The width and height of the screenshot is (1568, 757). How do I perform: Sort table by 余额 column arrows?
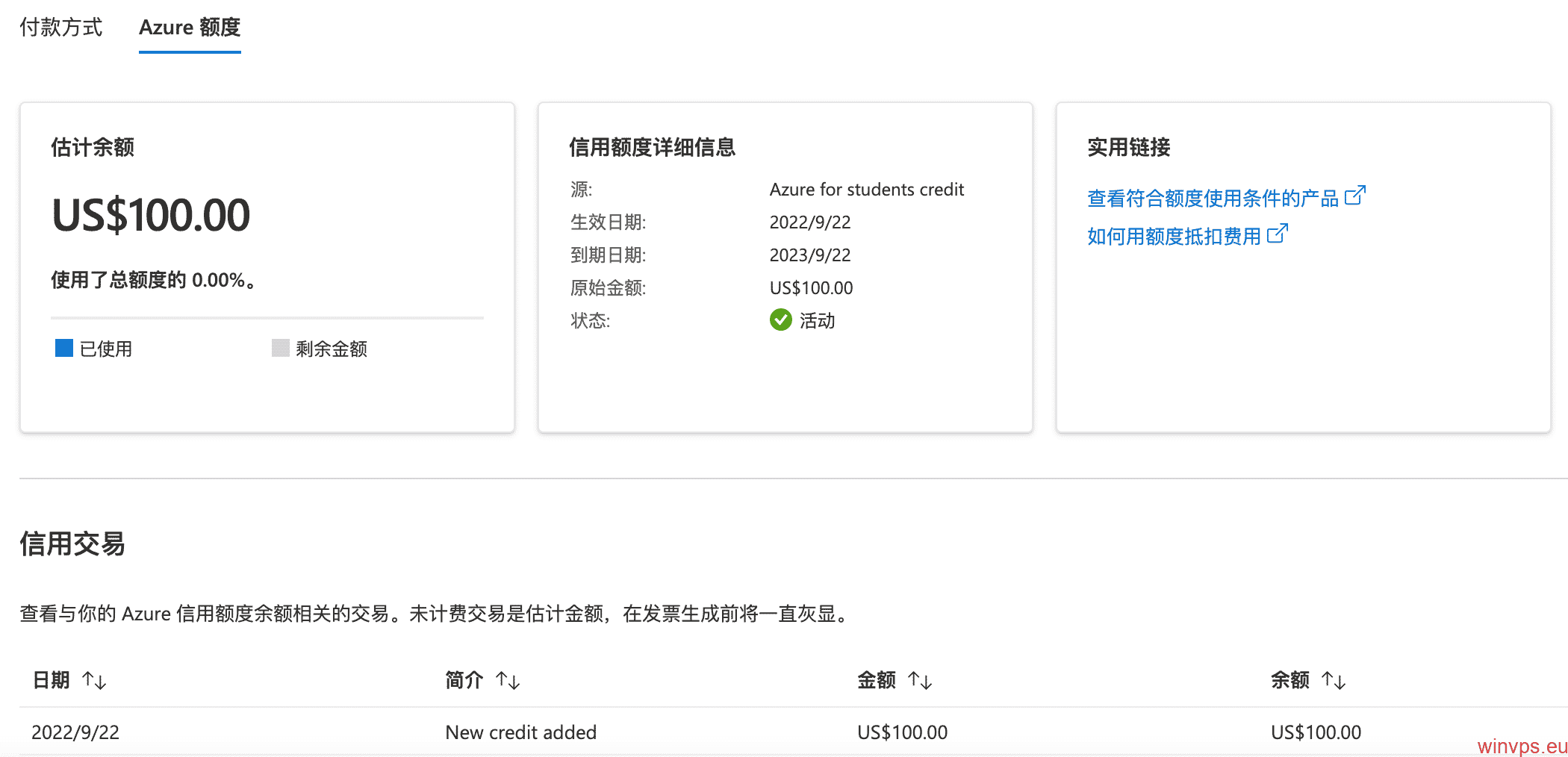click(1334, 680)
